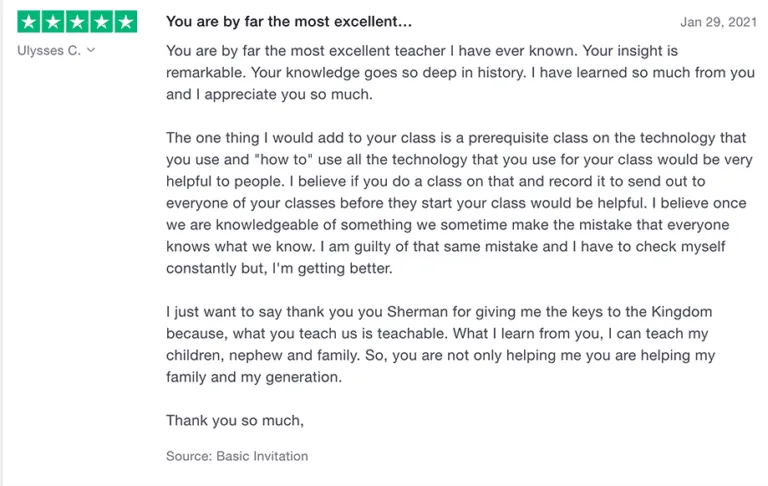The image size is (768, 486).
Task: Click the third green rating star
Action: [x=77, y=22]
